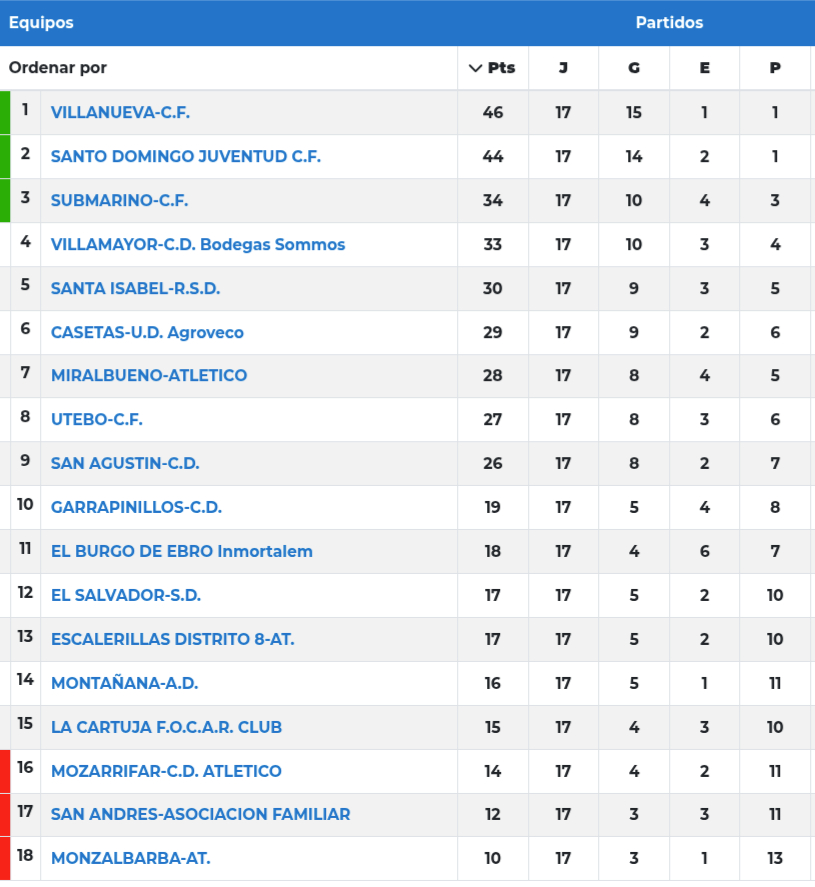This screenshot has width=815, height=887.
Task: Click the MONZALBARBA-AT. team in last place
Action: tap(130, 858)
